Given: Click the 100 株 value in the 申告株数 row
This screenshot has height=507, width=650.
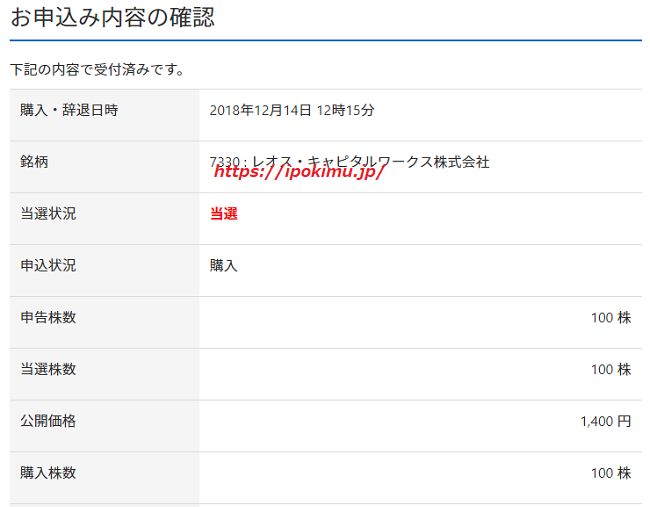Looking at the screenshot, I should [x=611, y=318].
